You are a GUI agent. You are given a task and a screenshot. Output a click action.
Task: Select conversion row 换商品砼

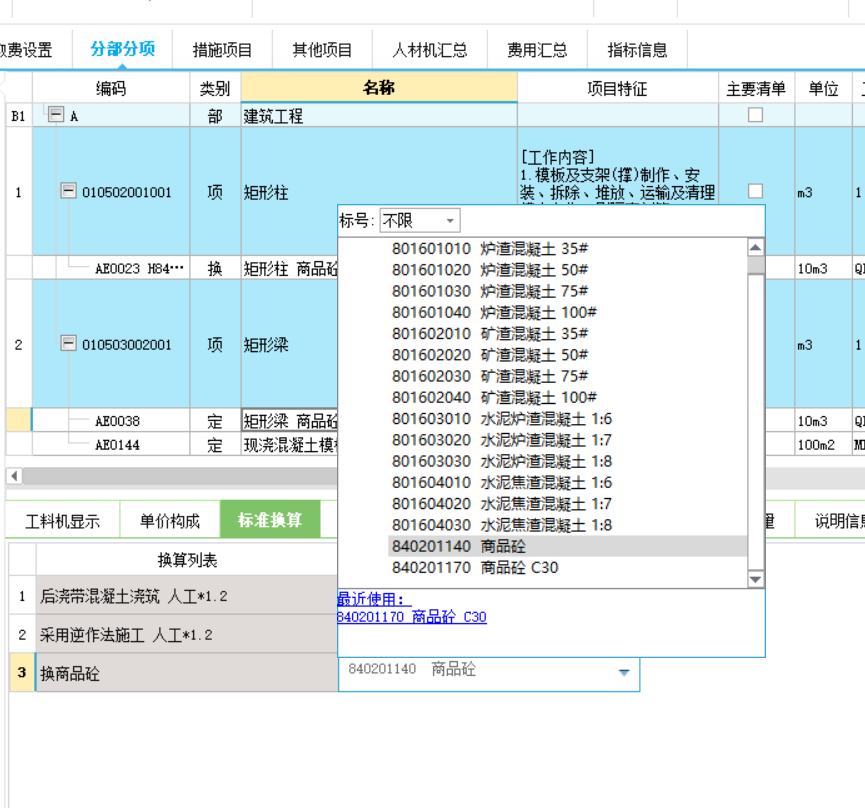coord(186,673)
